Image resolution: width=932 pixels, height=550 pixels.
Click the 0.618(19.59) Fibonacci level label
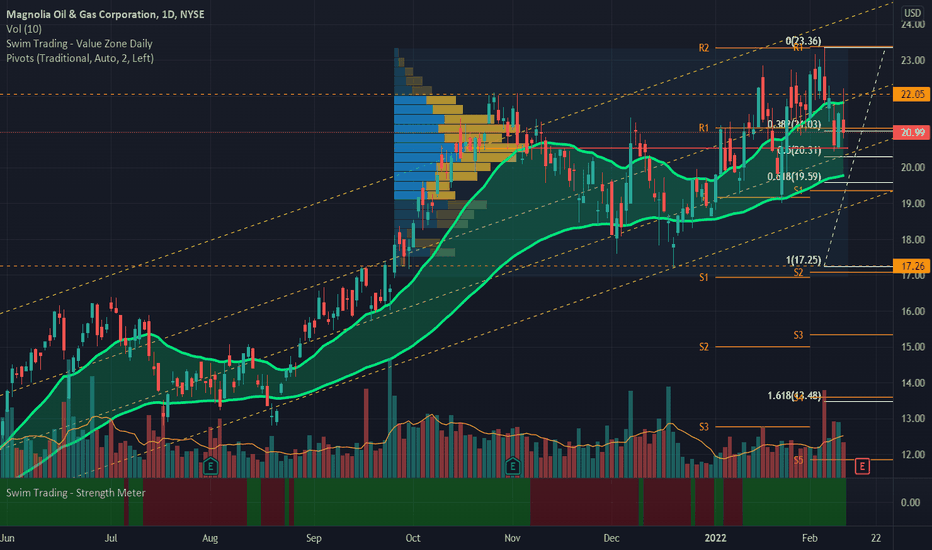click(794, 177)
